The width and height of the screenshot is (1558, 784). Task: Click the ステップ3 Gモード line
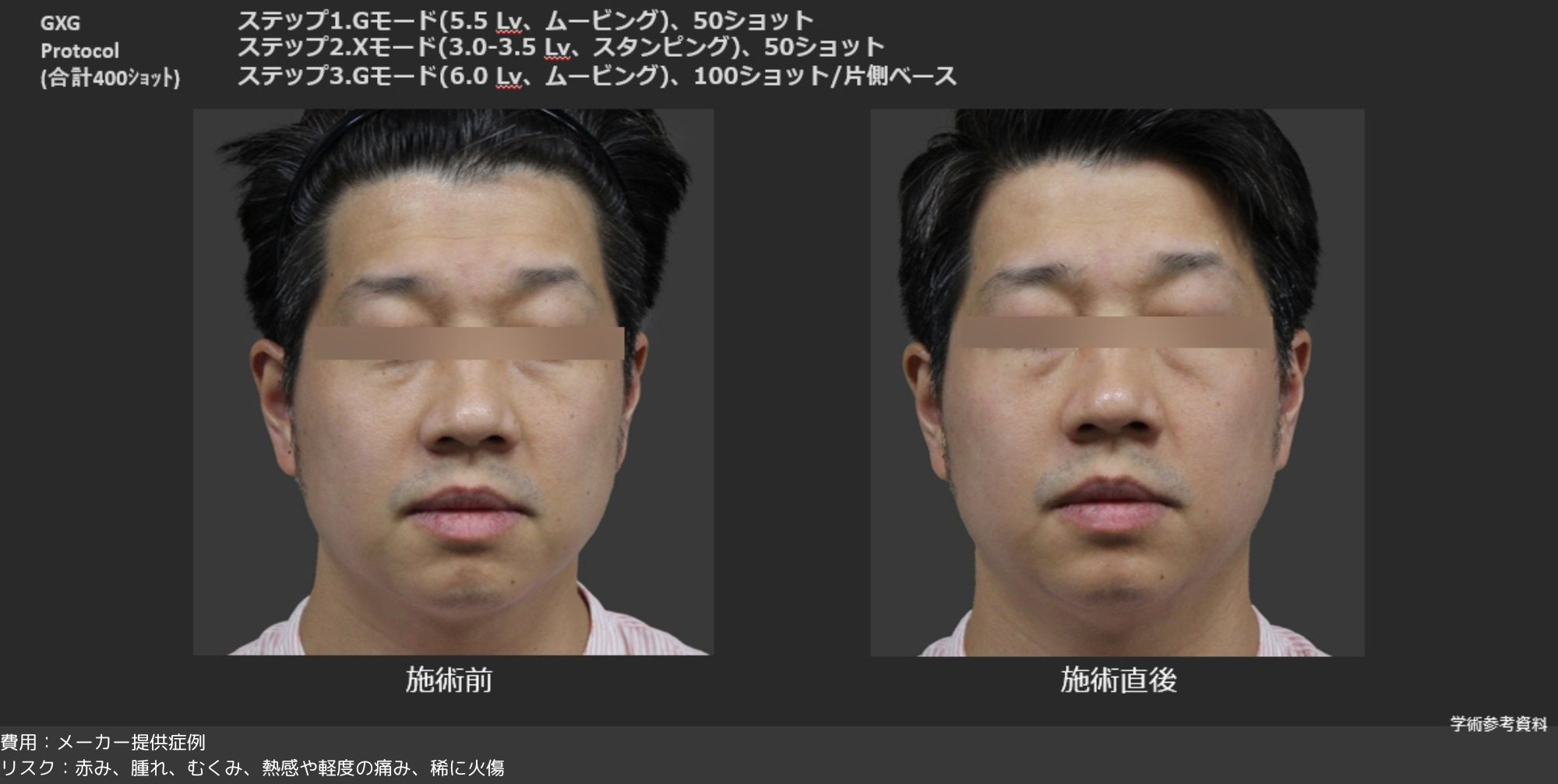pyautogui.click(x=597, y=76)
